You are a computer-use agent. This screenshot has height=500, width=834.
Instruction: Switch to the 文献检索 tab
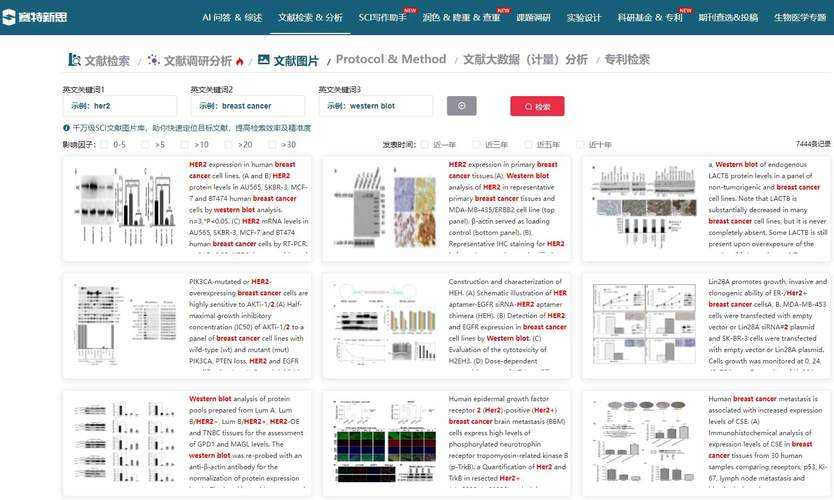point(99,60)
